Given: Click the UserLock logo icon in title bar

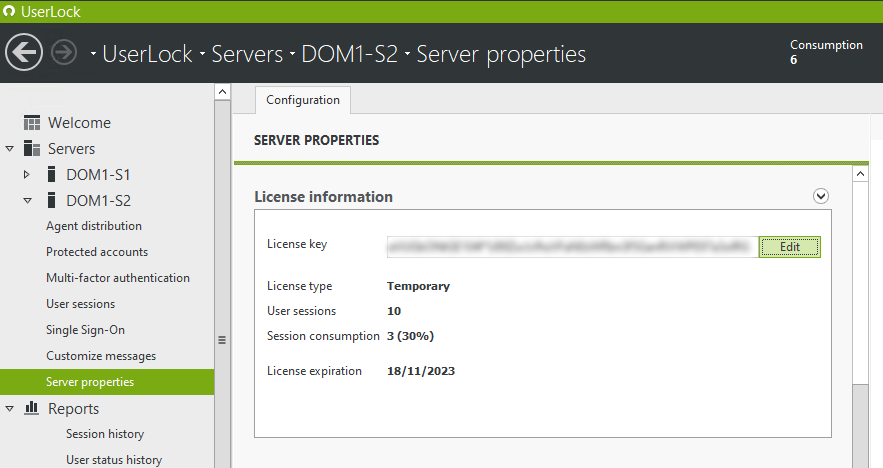Looking at the screenshot, I should pos(9,11).
